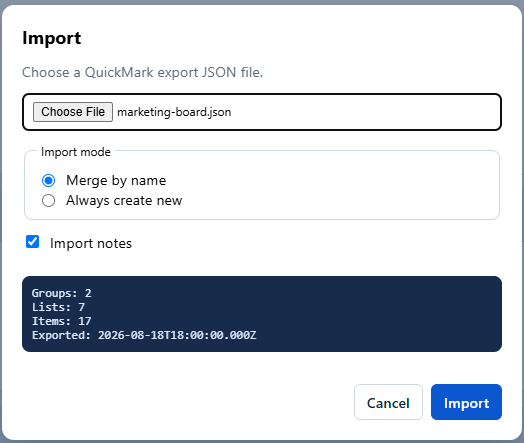Uncheck the Import notes checkbox
Viewport: 524px width, 443px height.
tap(32, 242)
